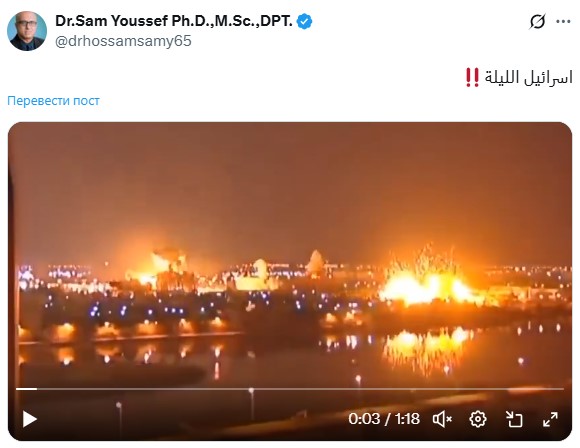Click the 0:03 / 1:18 time display
The width and height of the screenshot is (580, 448).
384,419
